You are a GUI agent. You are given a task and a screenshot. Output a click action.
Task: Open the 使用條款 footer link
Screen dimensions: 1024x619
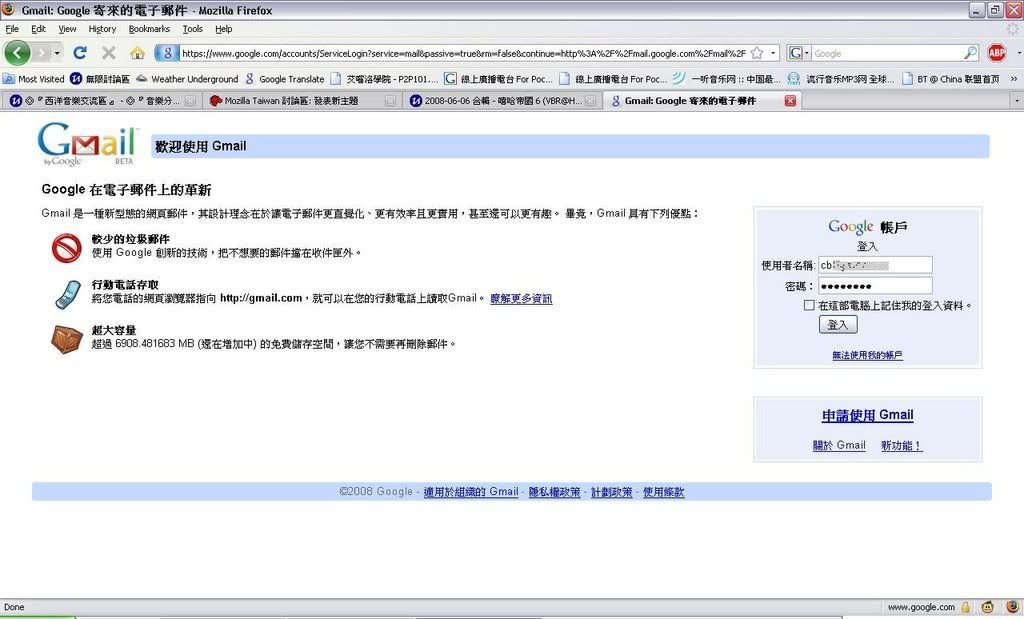click(664, 492)
